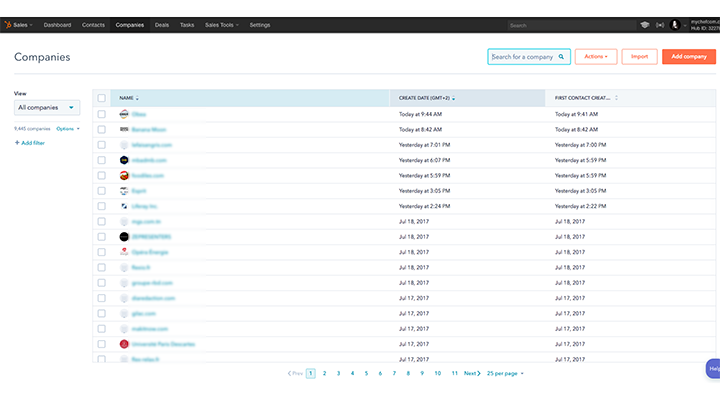Change the 25 per page dropdown
The image size is (720, 400).
point(505,373)
